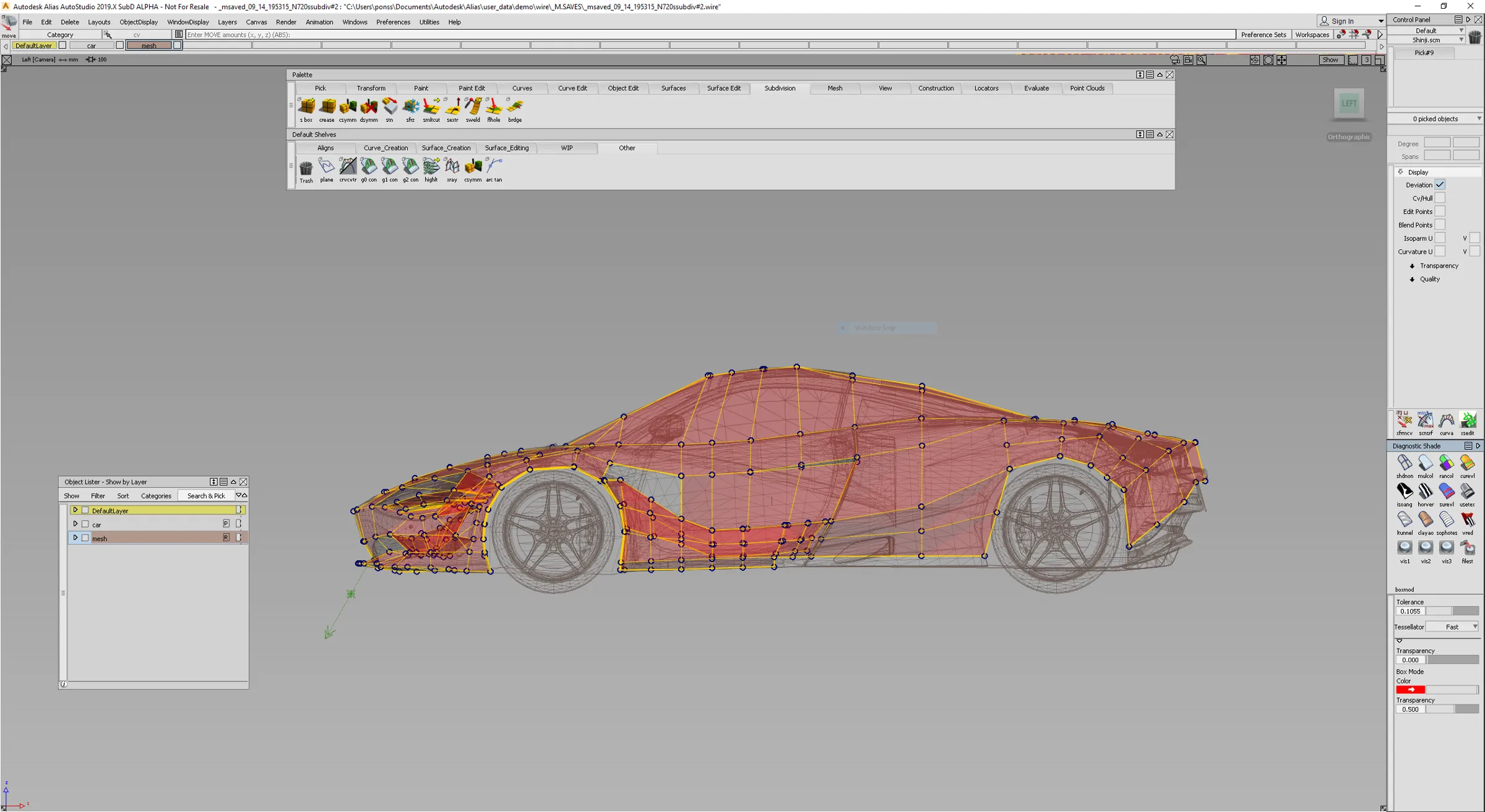Apply the mulcol diagnostic shade
This screenshot has width=1485, height=812.
point(1426,466)
